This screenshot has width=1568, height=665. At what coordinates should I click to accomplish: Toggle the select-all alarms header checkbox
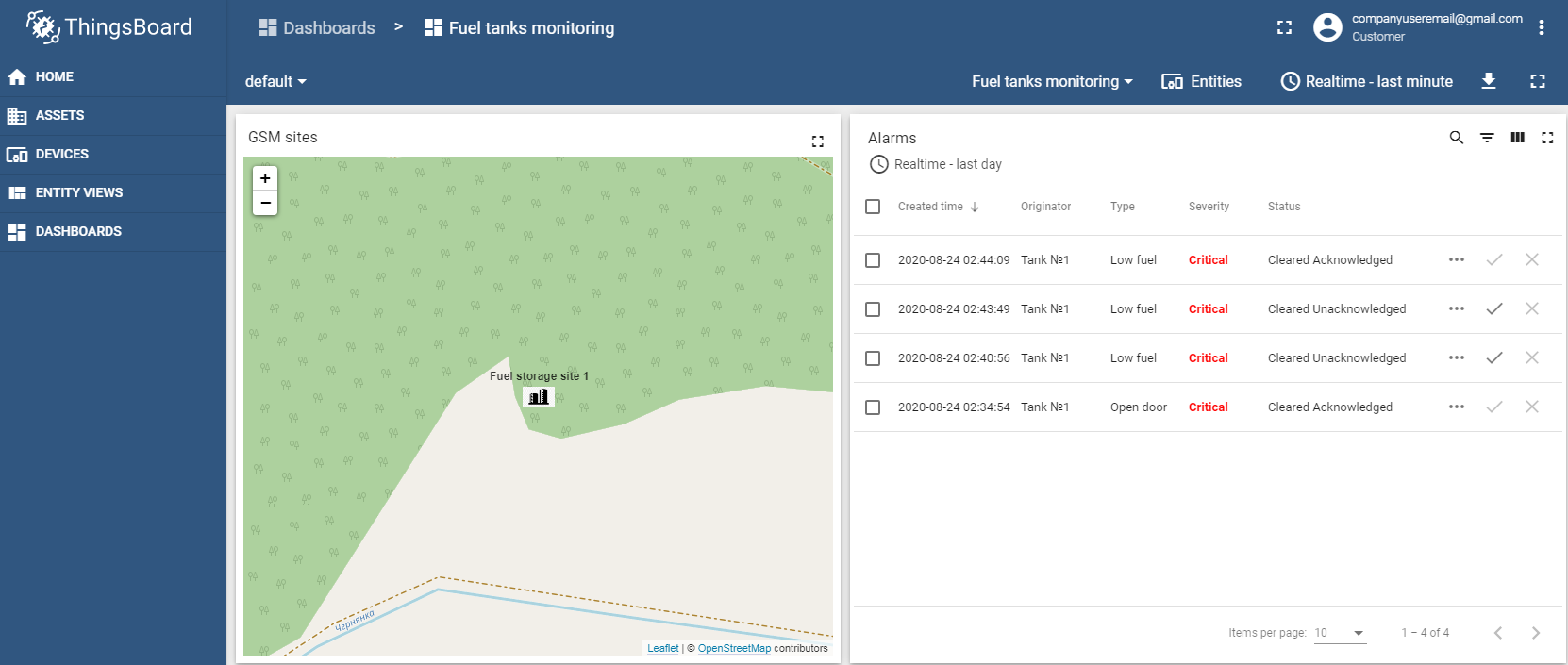coord(873,207)
